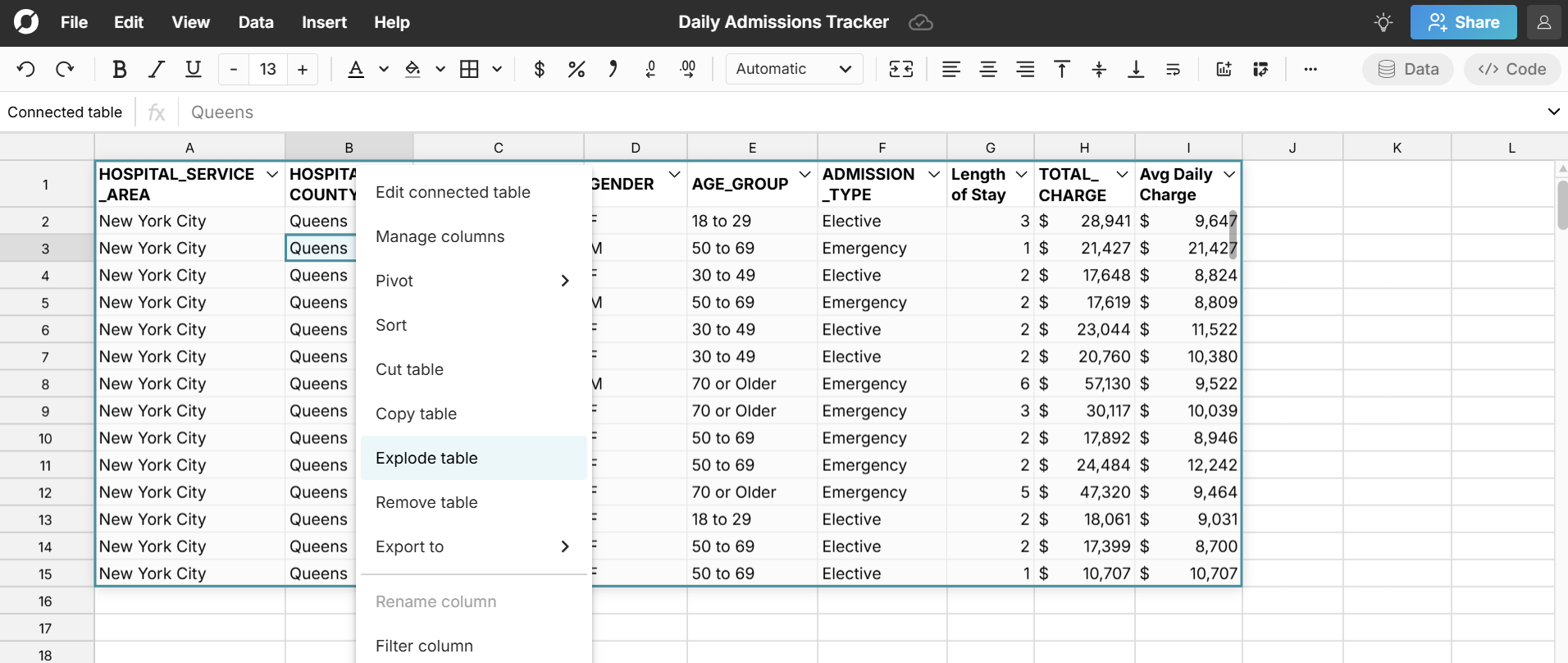Click the Share button

1464,22
